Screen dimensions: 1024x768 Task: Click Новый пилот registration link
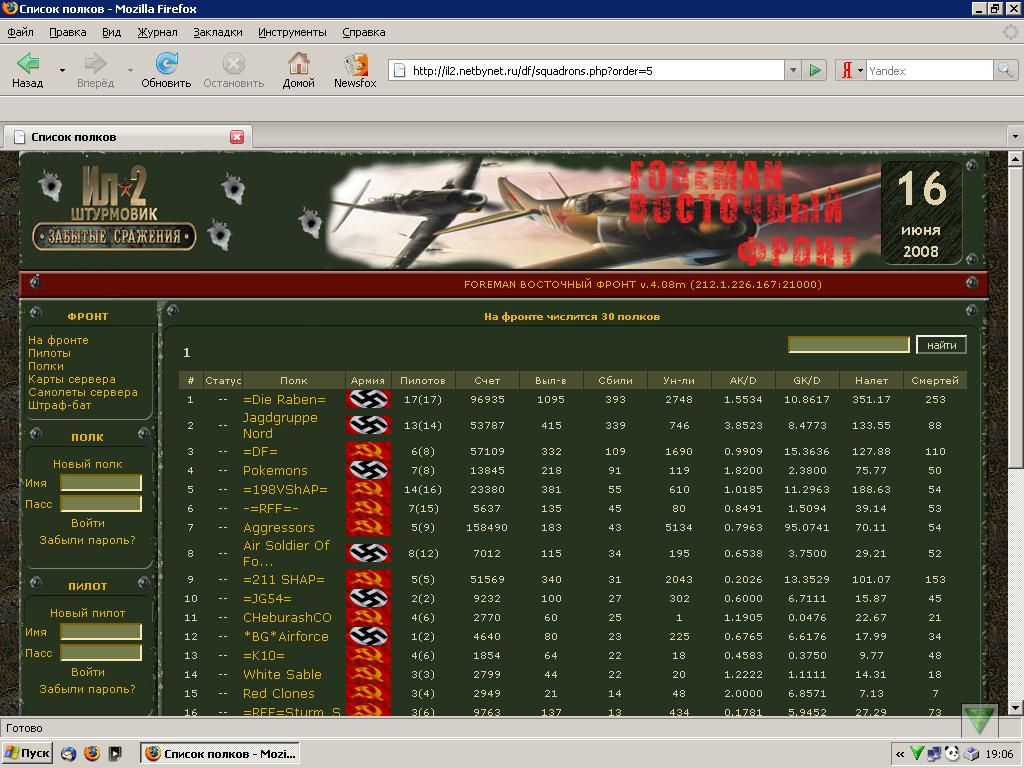point(88,613)
